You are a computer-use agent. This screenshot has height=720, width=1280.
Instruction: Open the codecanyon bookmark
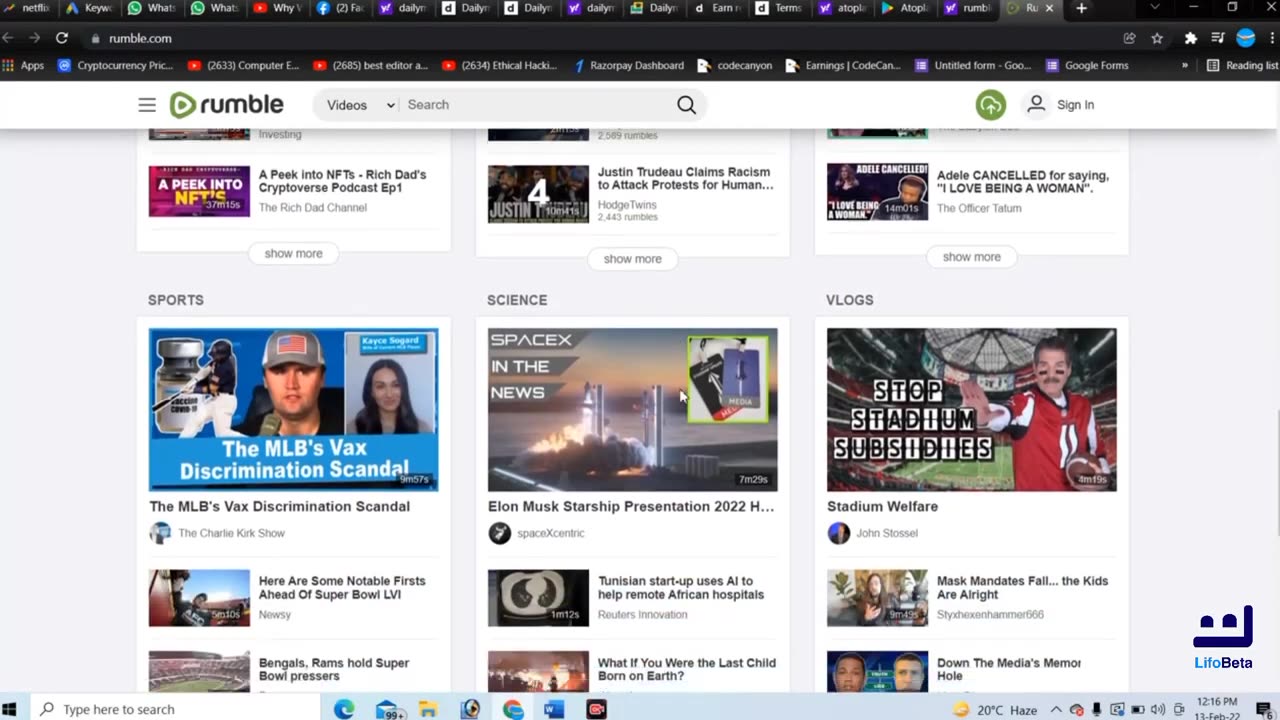[x=735, y=66]
